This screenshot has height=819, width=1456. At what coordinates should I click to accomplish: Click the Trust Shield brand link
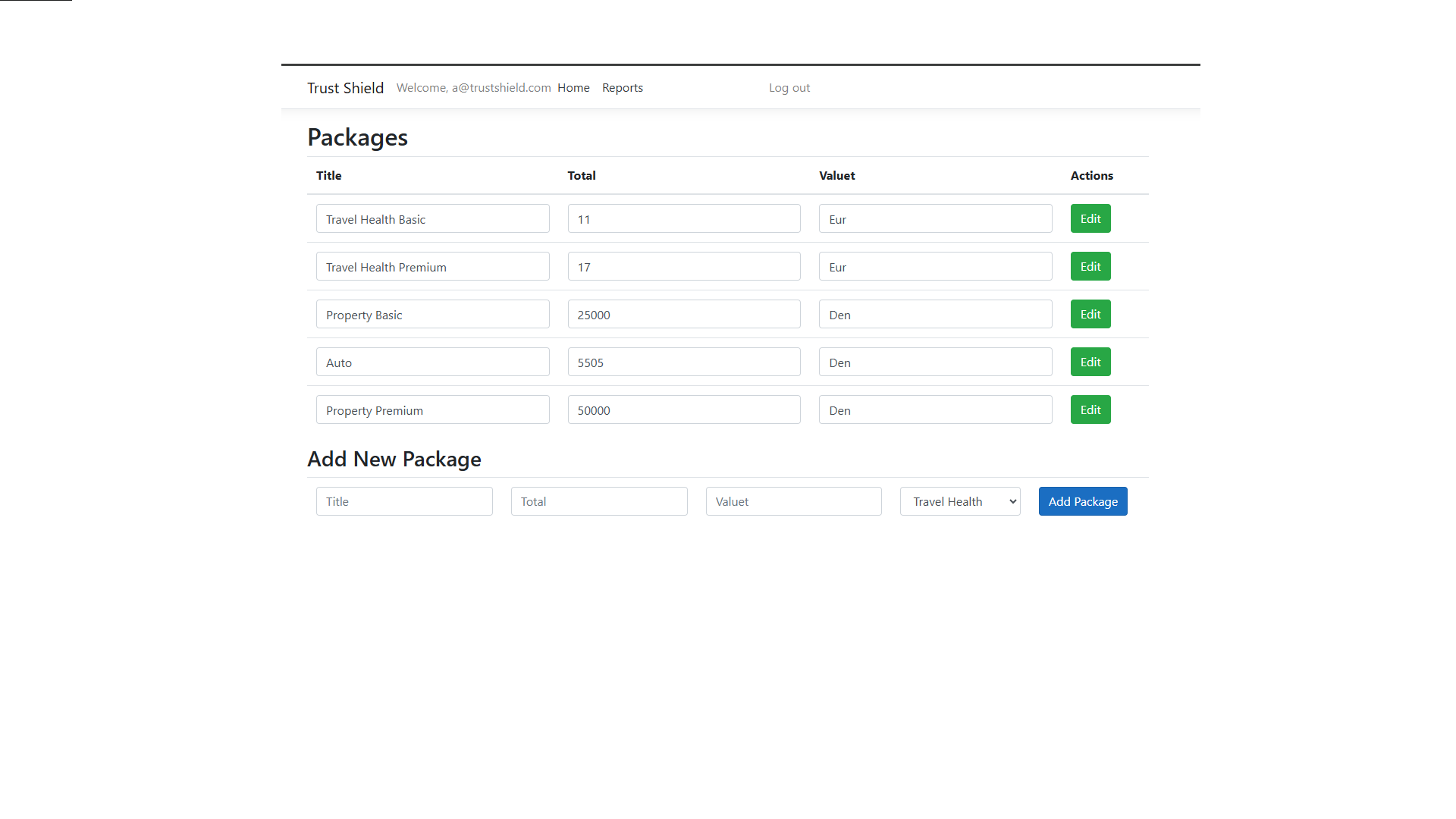(x=345, y=88)
